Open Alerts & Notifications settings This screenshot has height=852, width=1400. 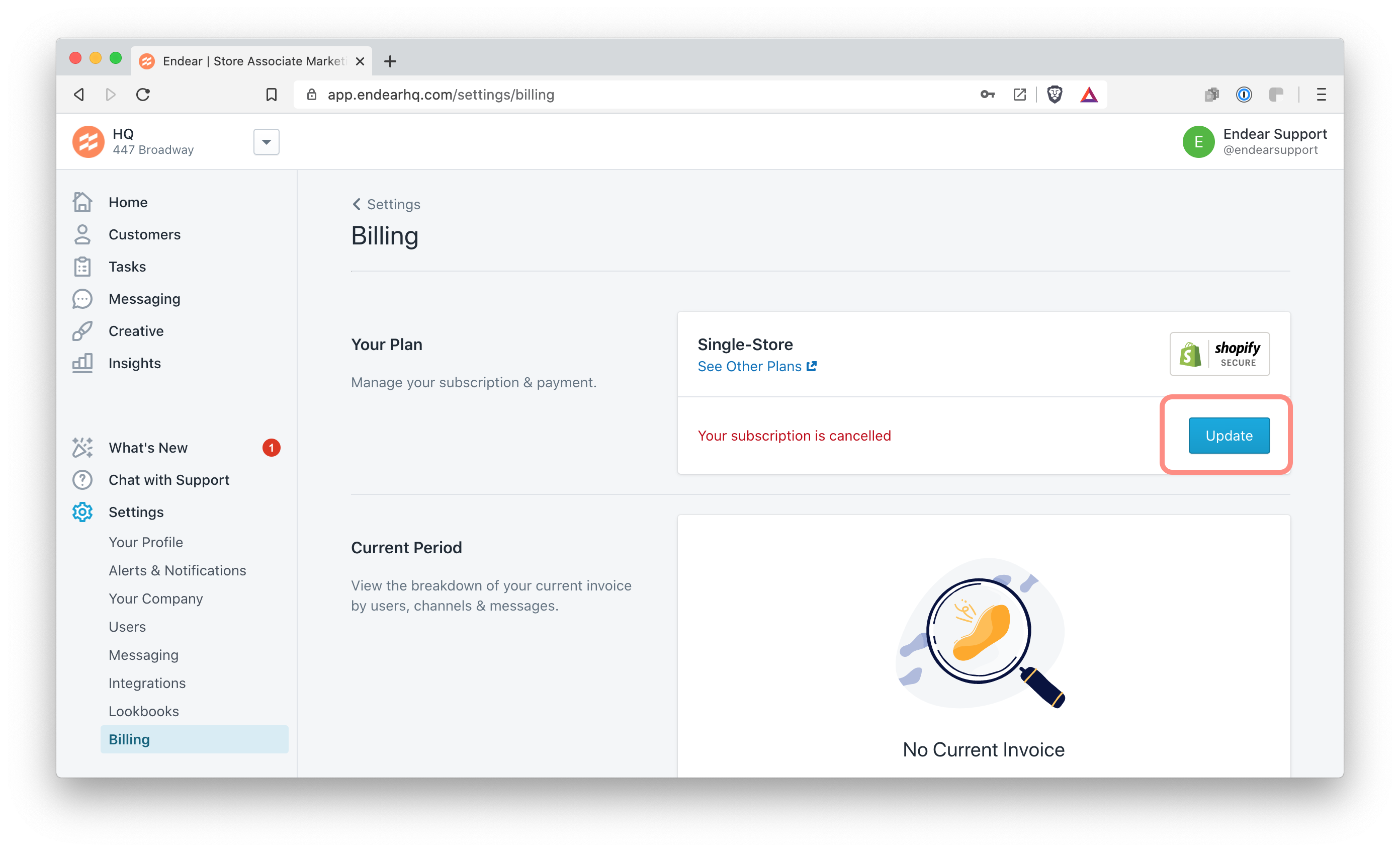pyautogui.click(x=178, y=571)
